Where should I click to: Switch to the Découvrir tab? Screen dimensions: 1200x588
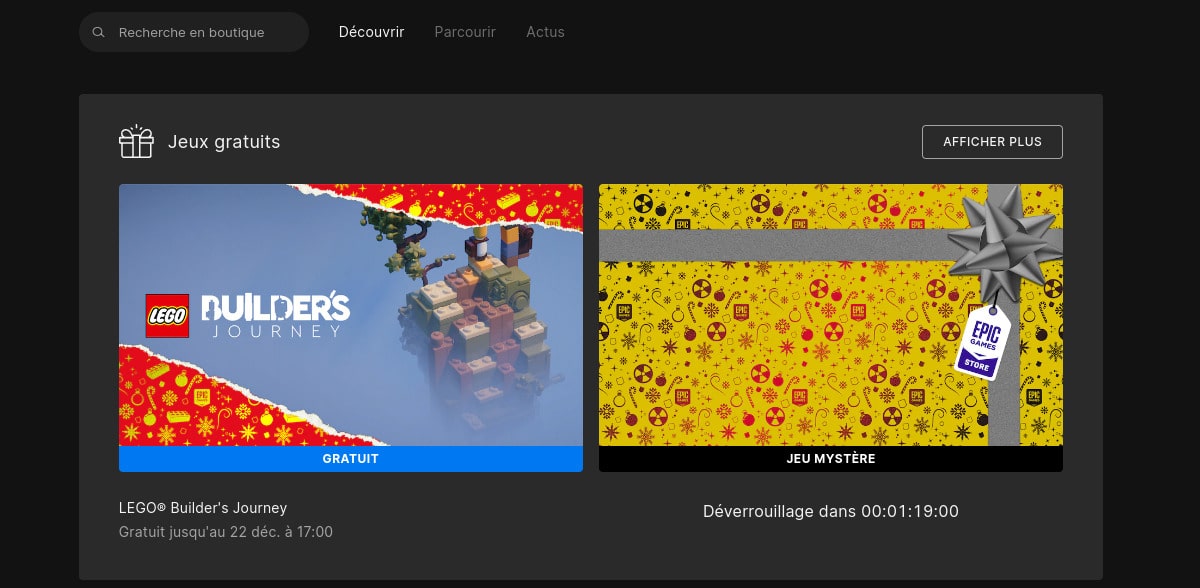click(x=371, y=31)
